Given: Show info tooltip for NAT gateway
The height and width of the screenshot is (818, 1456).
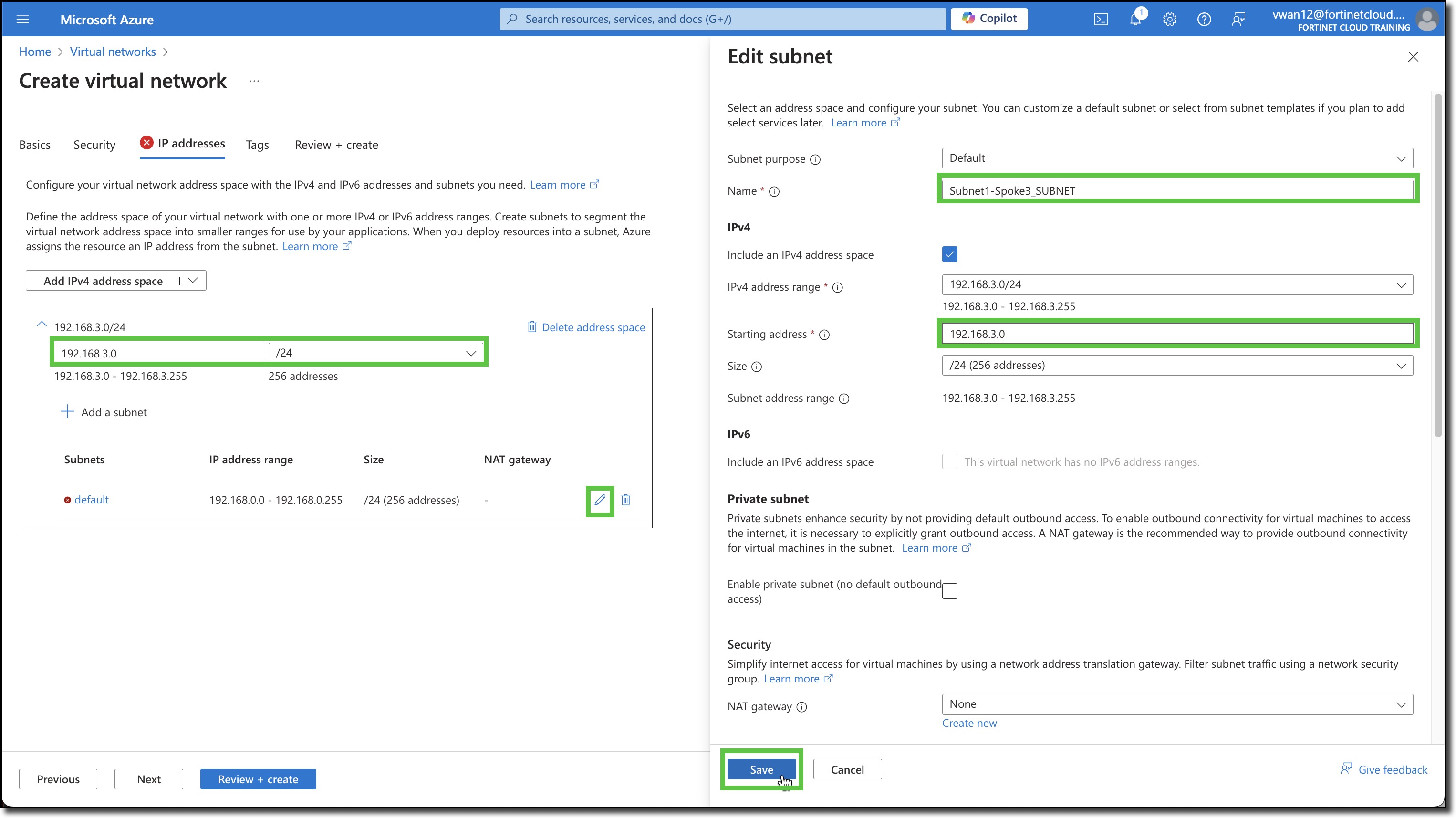Looking at the screenshot, I should (x=801, y=707).
